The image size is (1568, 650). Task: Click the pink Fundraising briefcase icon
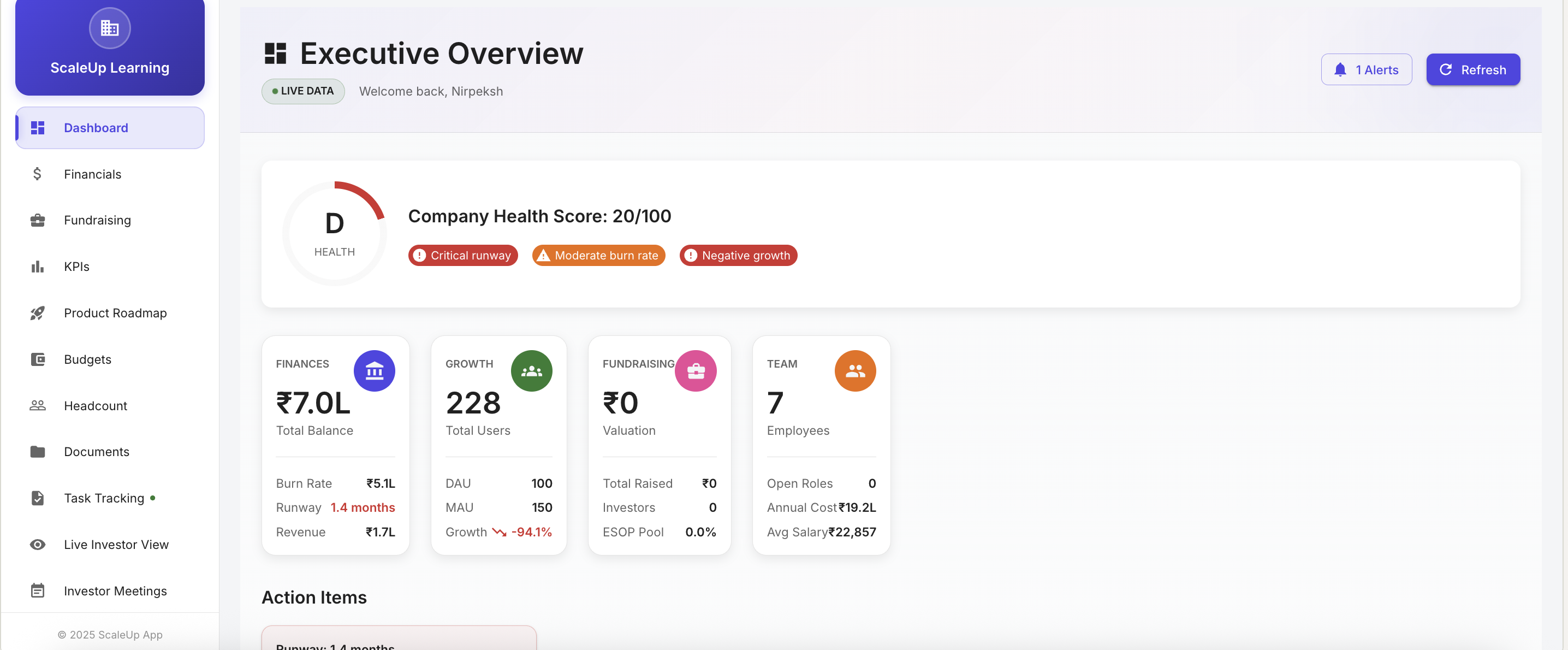pos(695,370)
